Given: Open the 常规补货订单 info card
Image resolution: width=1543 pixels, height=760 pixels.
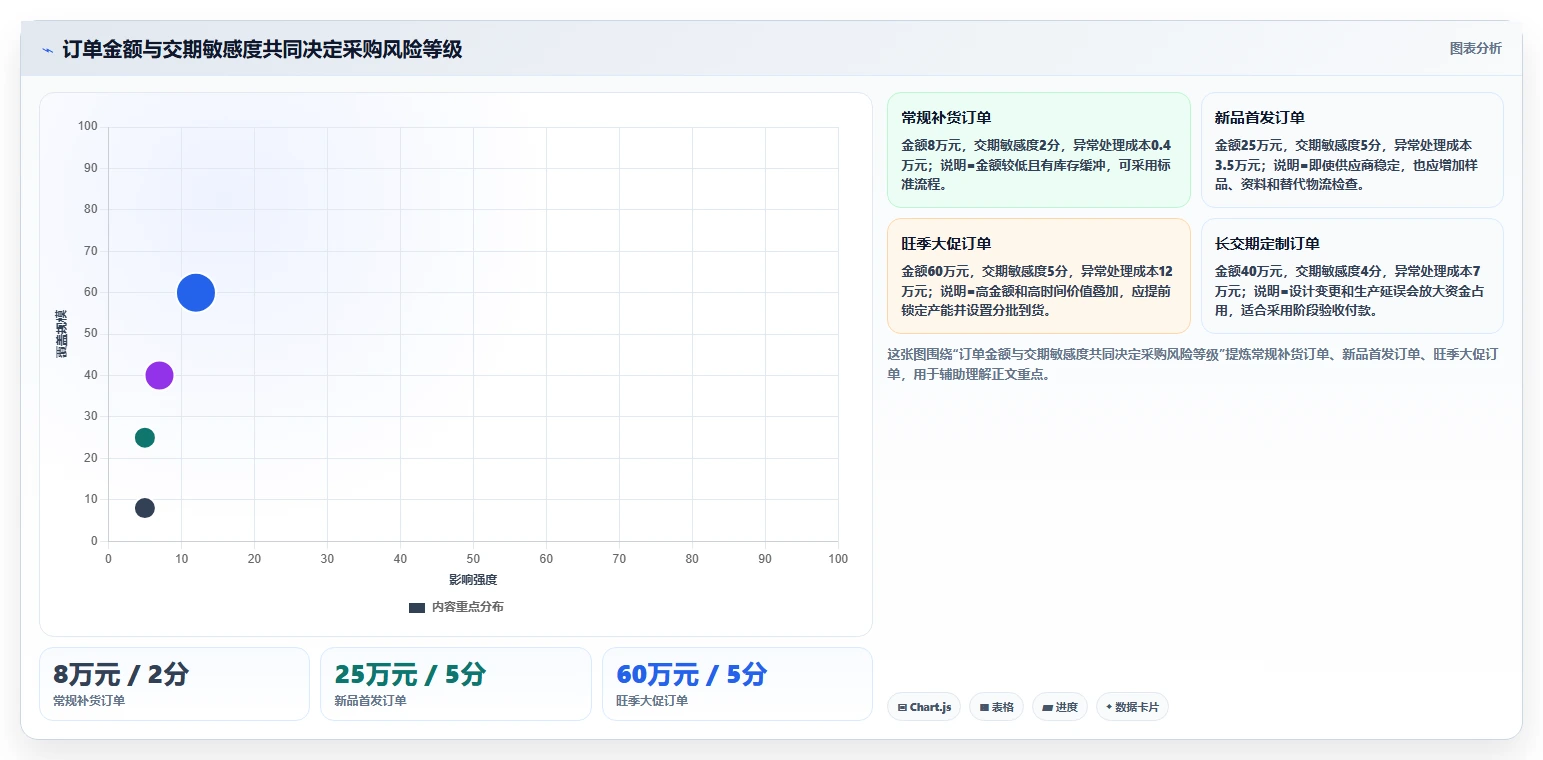Looking at the screenshot, I should 1039,150.
